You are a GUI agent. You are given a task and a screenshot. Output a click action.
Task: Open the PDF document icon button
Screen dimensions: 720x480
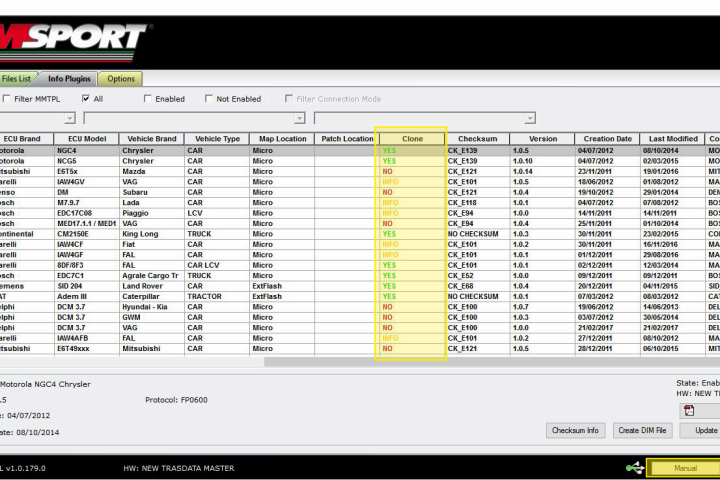pos(699,411)
